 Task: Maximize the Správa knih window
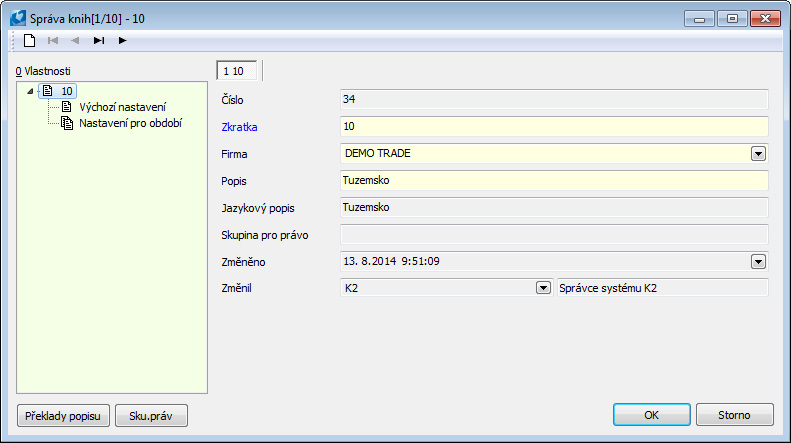[x=732, y=19]
